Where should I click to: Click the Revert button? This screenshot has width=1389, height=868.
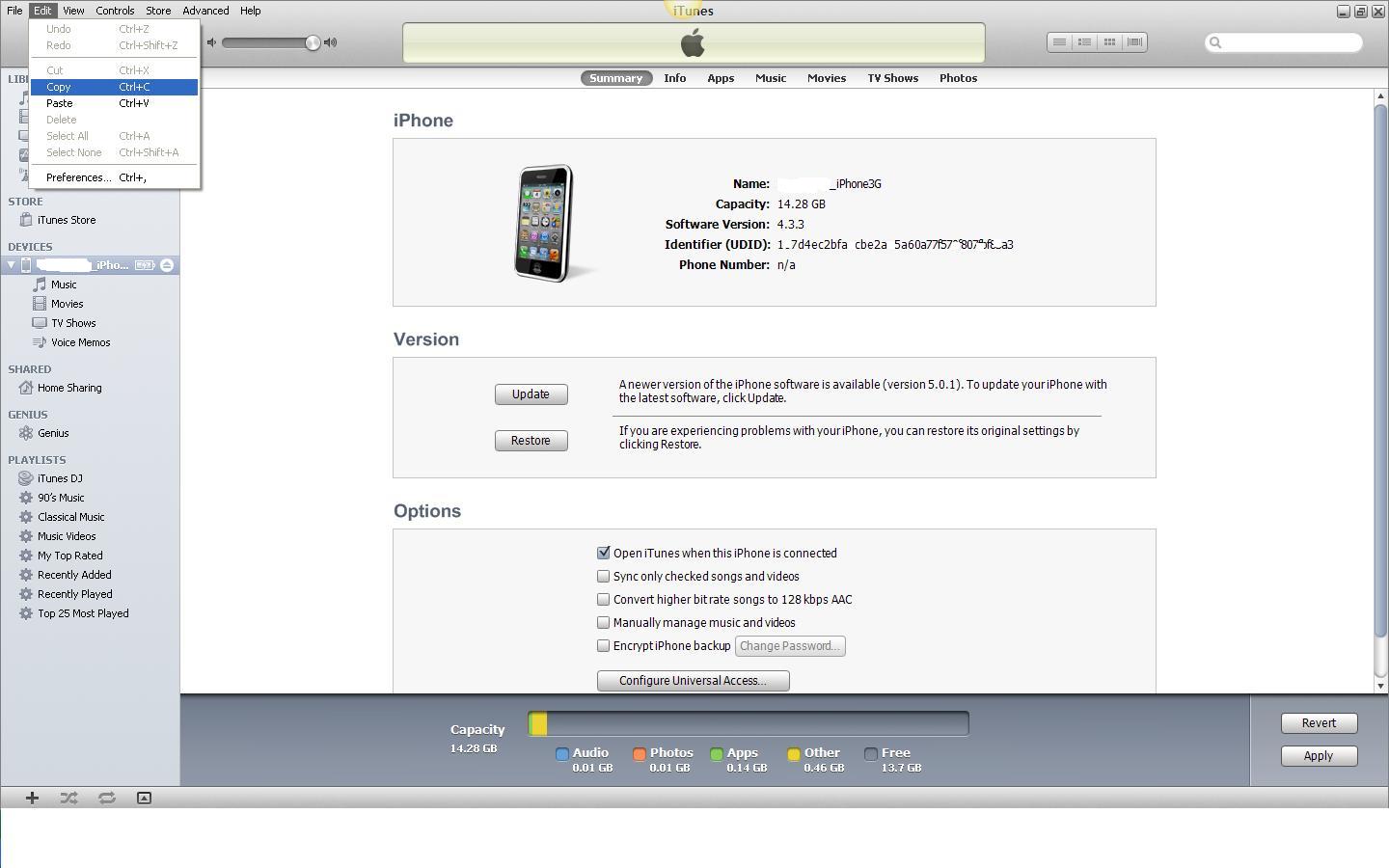coord(1319,723)
